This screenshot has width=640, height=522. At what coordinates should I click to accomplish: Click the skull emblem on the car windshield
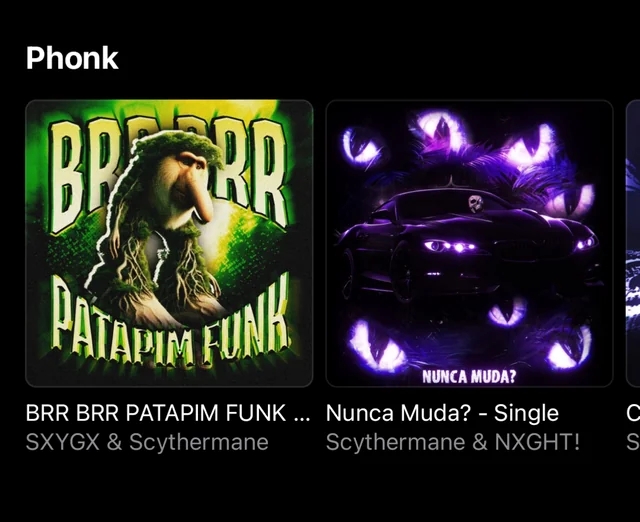pos(475,204)
